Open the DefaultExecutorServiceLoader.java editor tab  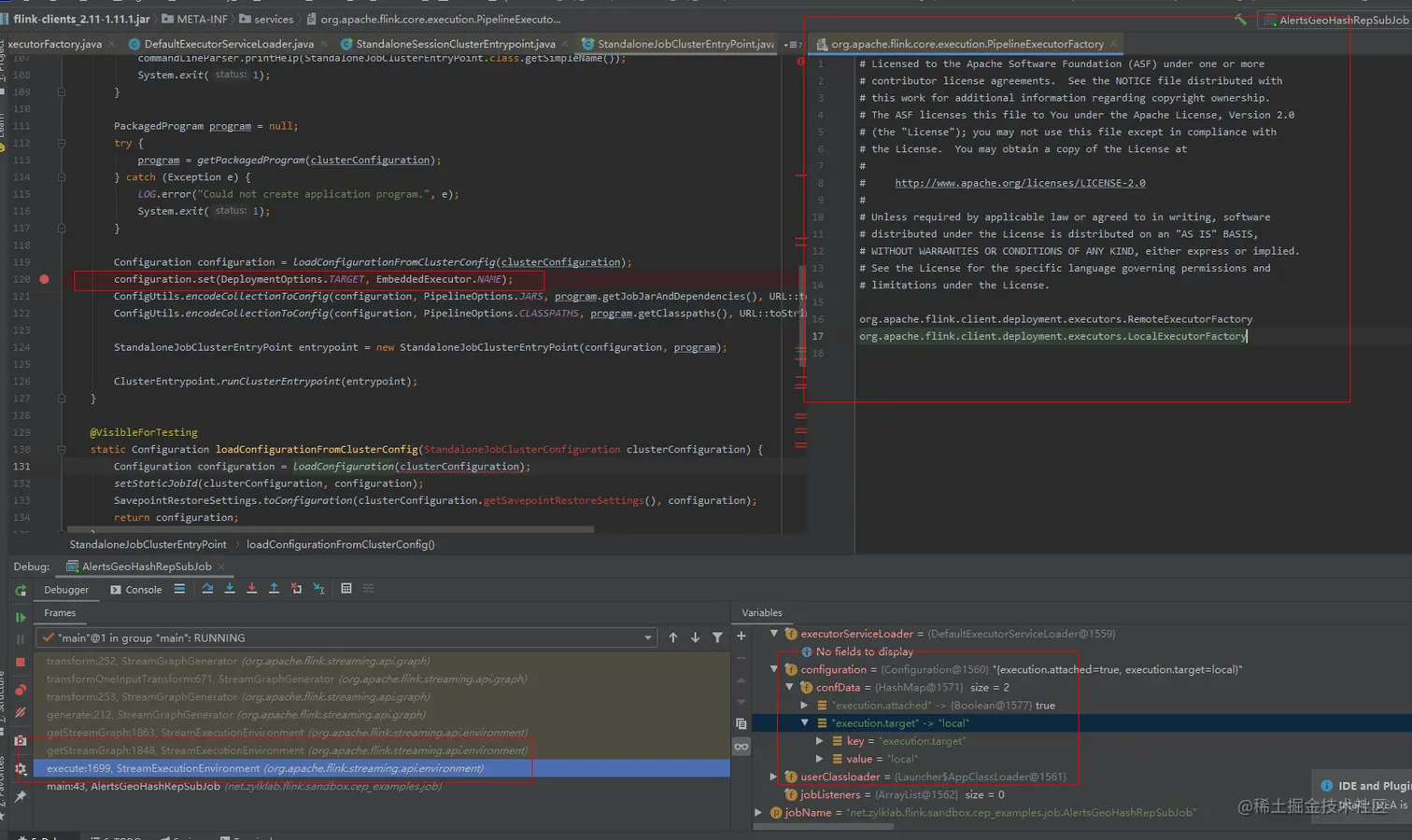[x=228, y=44]
